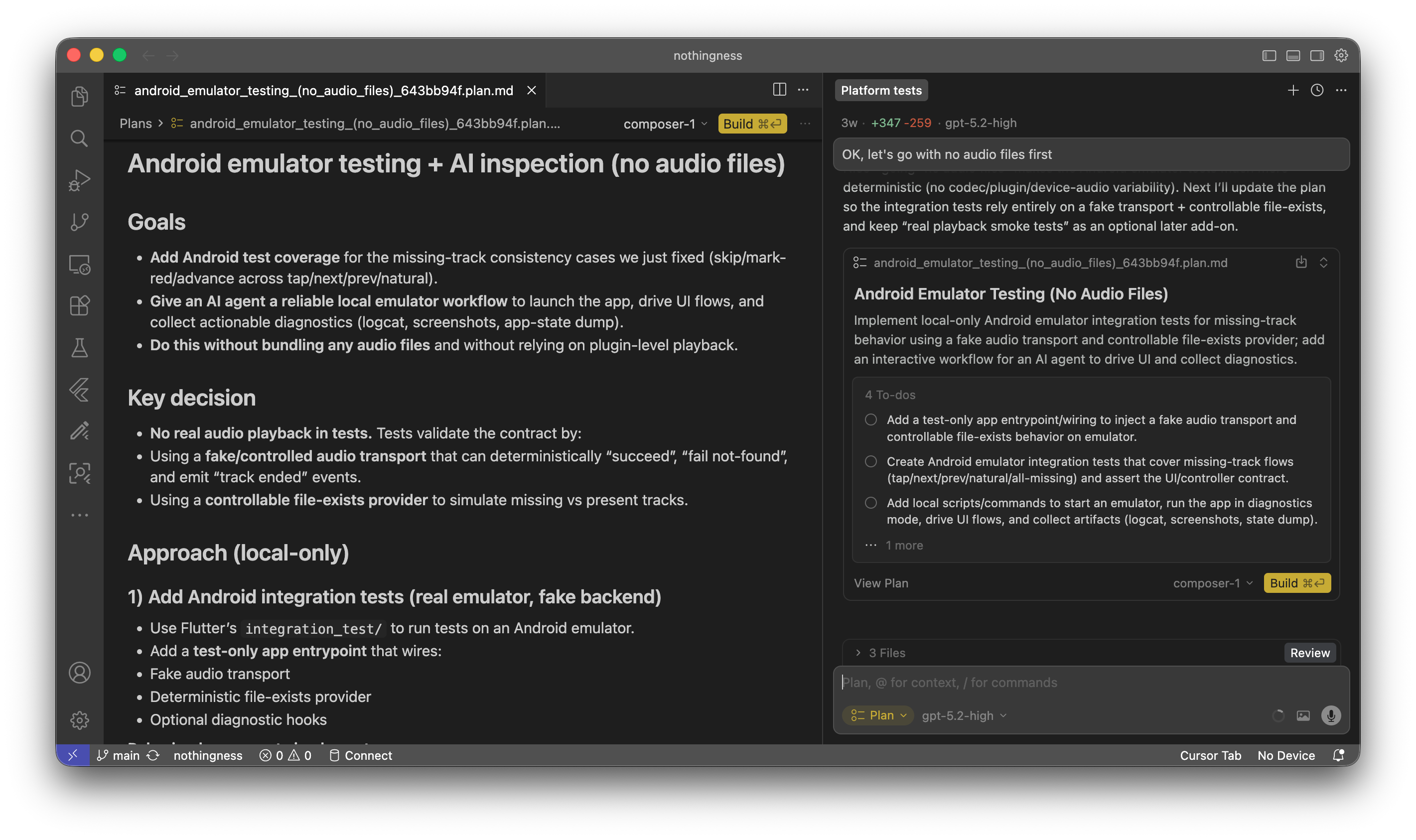Toggle primary sidebar layout icon in title bar
The height and width of the screenshot is (840, 1416).
click(x=1270, y=55)
